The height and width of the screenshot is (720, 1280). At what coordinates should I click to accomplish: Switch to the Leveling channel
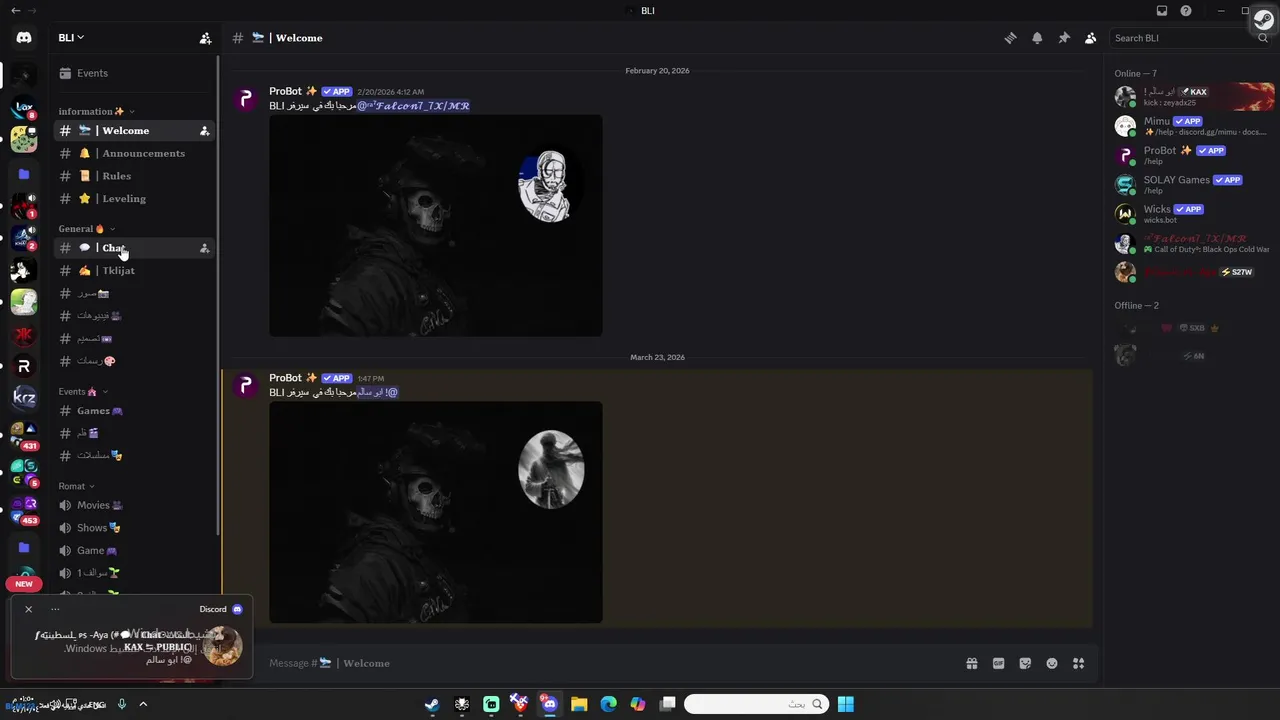point(135,199)
